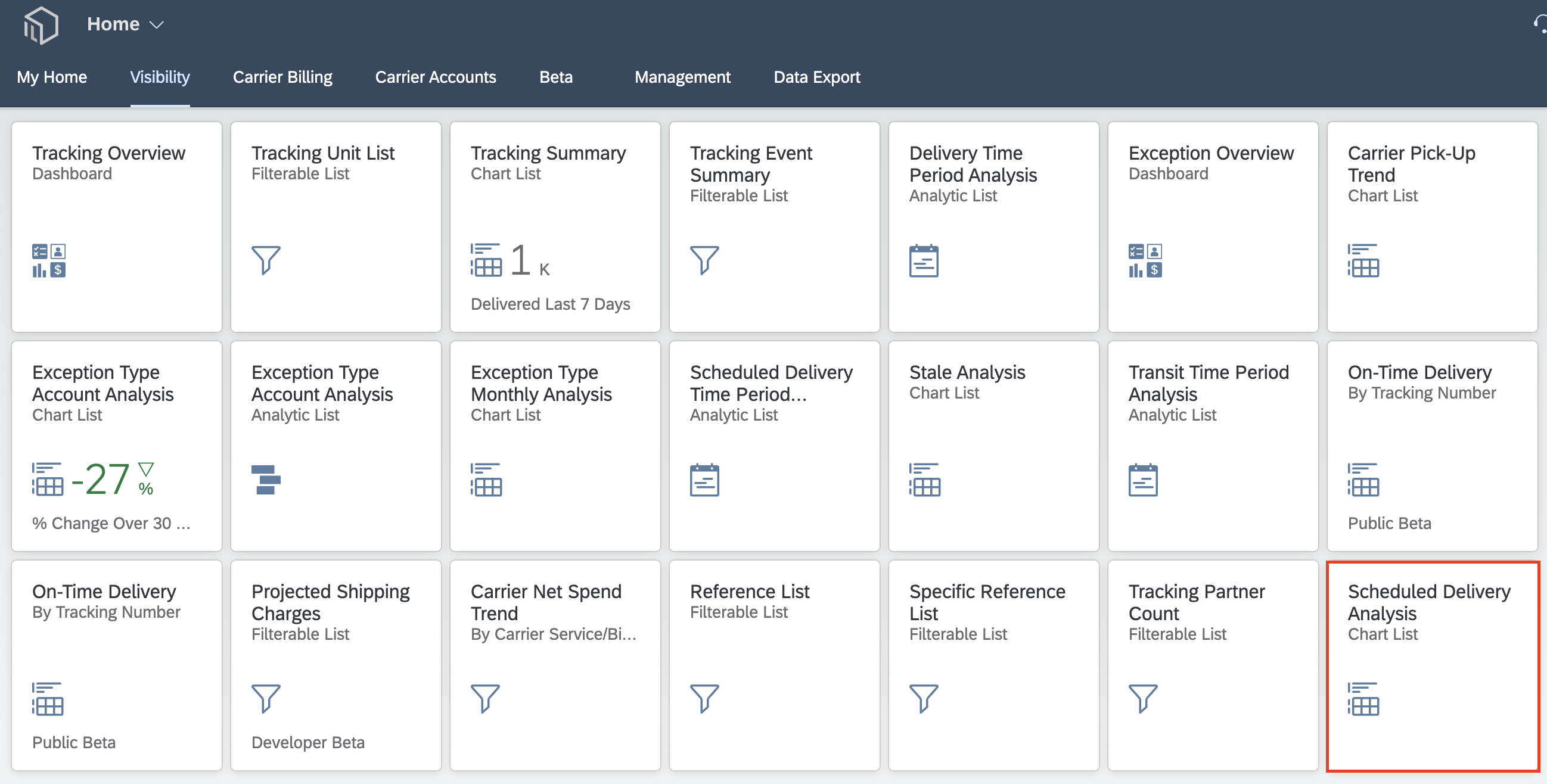Click the filter icon on Reference List tile
The width and height of the screenshot is (1547, 784).
pos(704,699)
